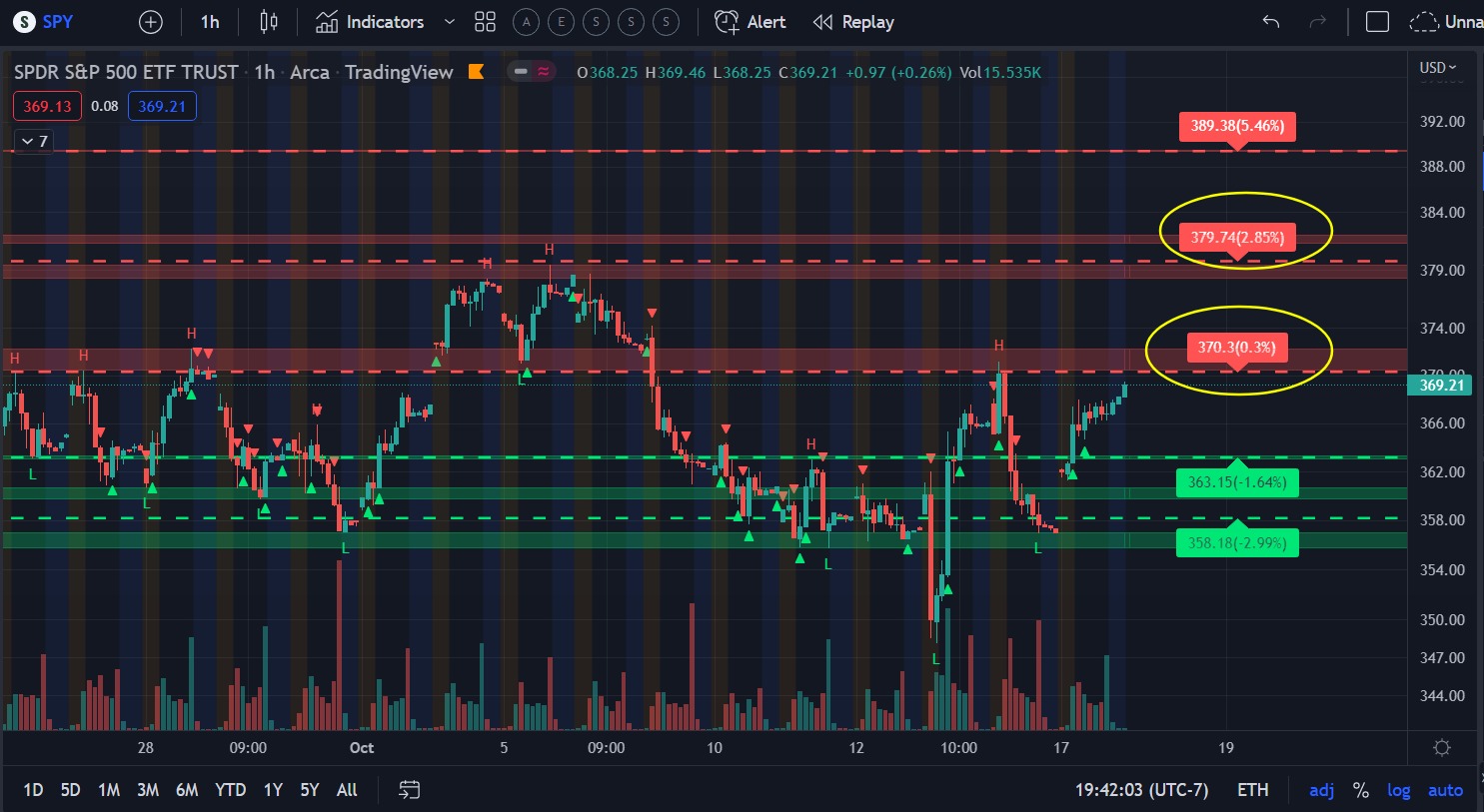Click the SPDR S&P 500 ETF TRUST title

[126, 72]
